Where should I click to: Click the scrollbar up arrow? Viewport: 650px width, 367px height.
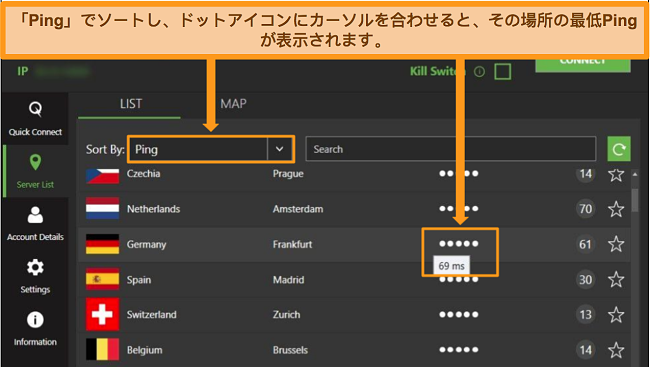[635, 174]
